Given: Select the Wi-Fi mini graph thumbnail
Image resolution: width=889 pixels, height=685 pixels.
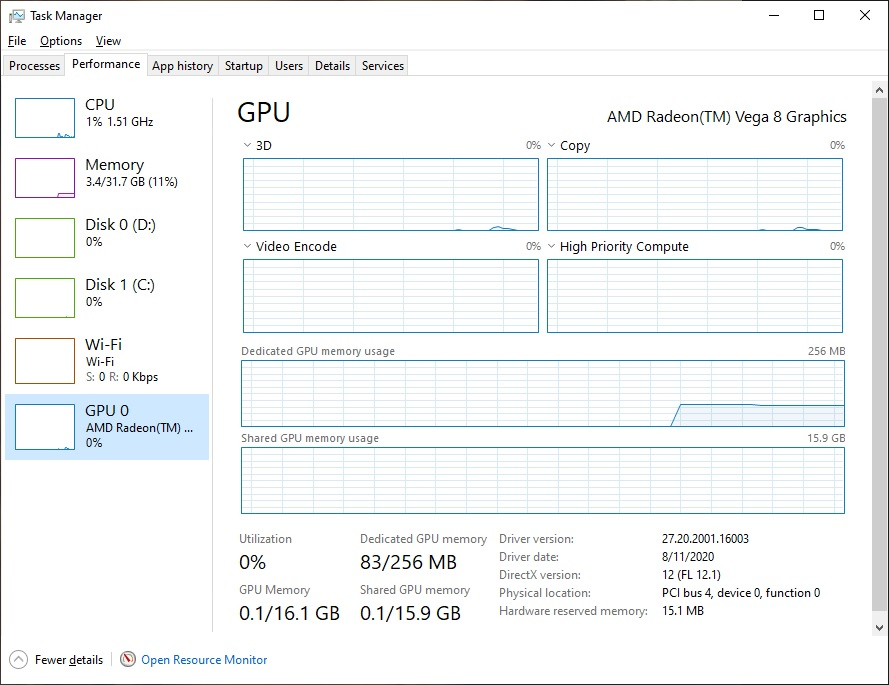Looking at the screenshot, I should (45, 360).
